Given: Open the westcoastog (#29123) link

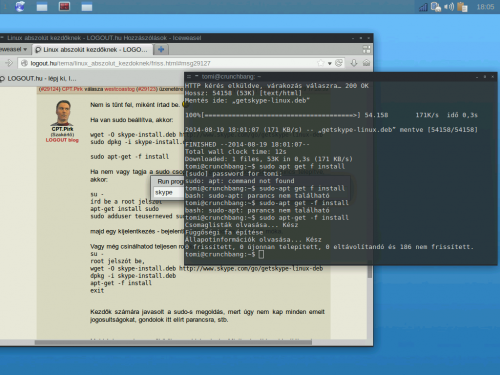Looking at the screenshot, I should tap(130, 89).
